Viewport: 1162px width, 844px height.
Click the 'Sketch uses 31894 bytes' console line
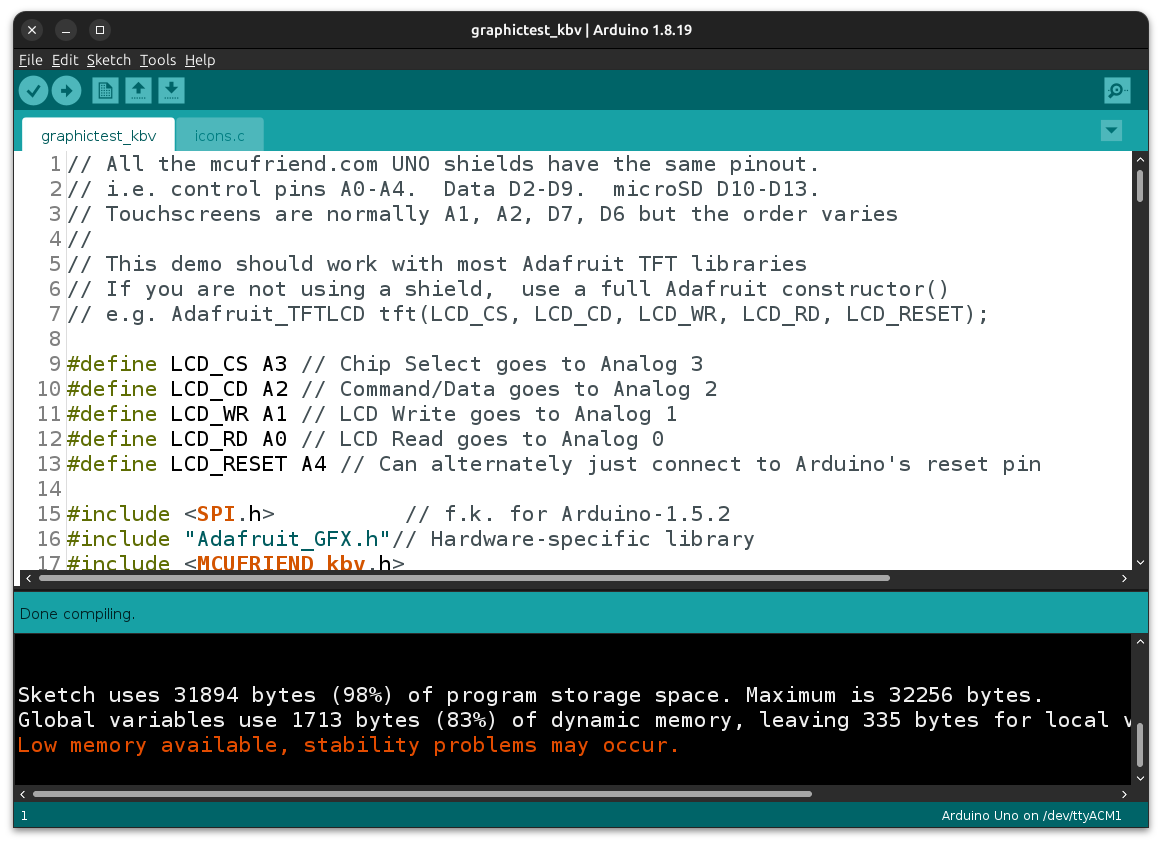(x=530, y=694)
